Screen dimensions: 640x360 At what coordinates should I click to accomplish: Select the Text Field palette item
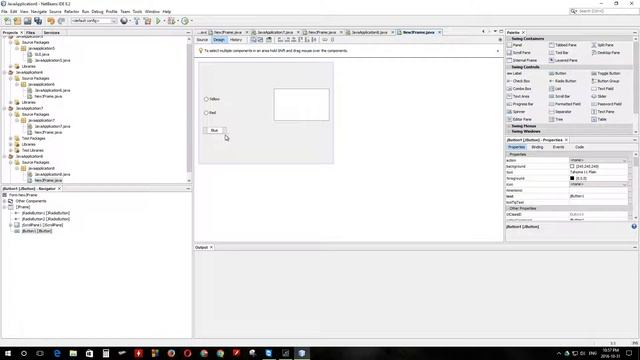[x=602, y=89]
